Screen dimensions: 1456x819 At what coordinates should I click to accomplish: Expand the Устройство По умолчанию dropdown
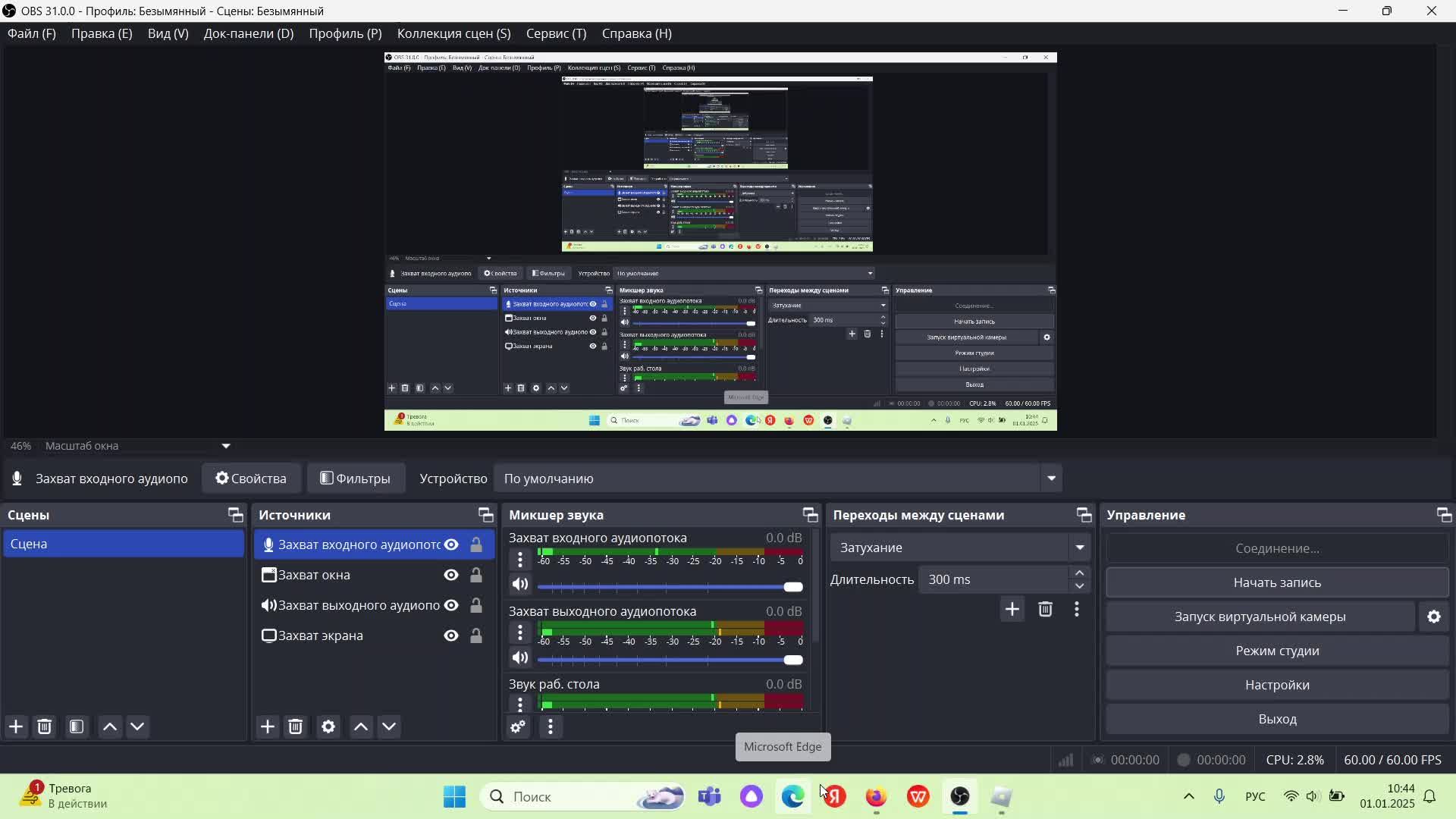point(1051,479)
